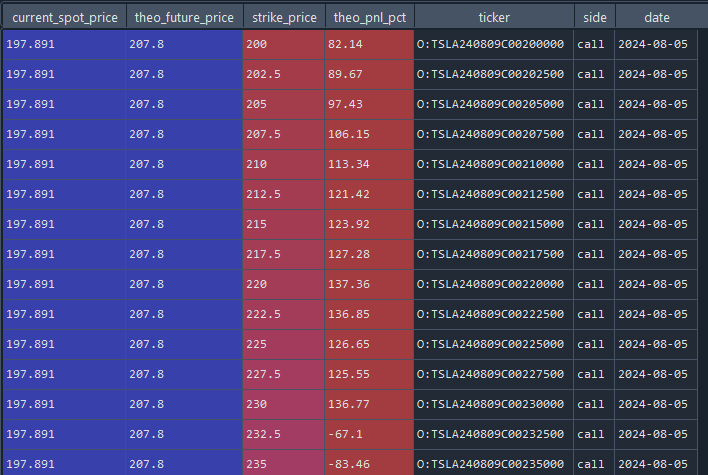Select strike price cell 225

coord(284,345)
